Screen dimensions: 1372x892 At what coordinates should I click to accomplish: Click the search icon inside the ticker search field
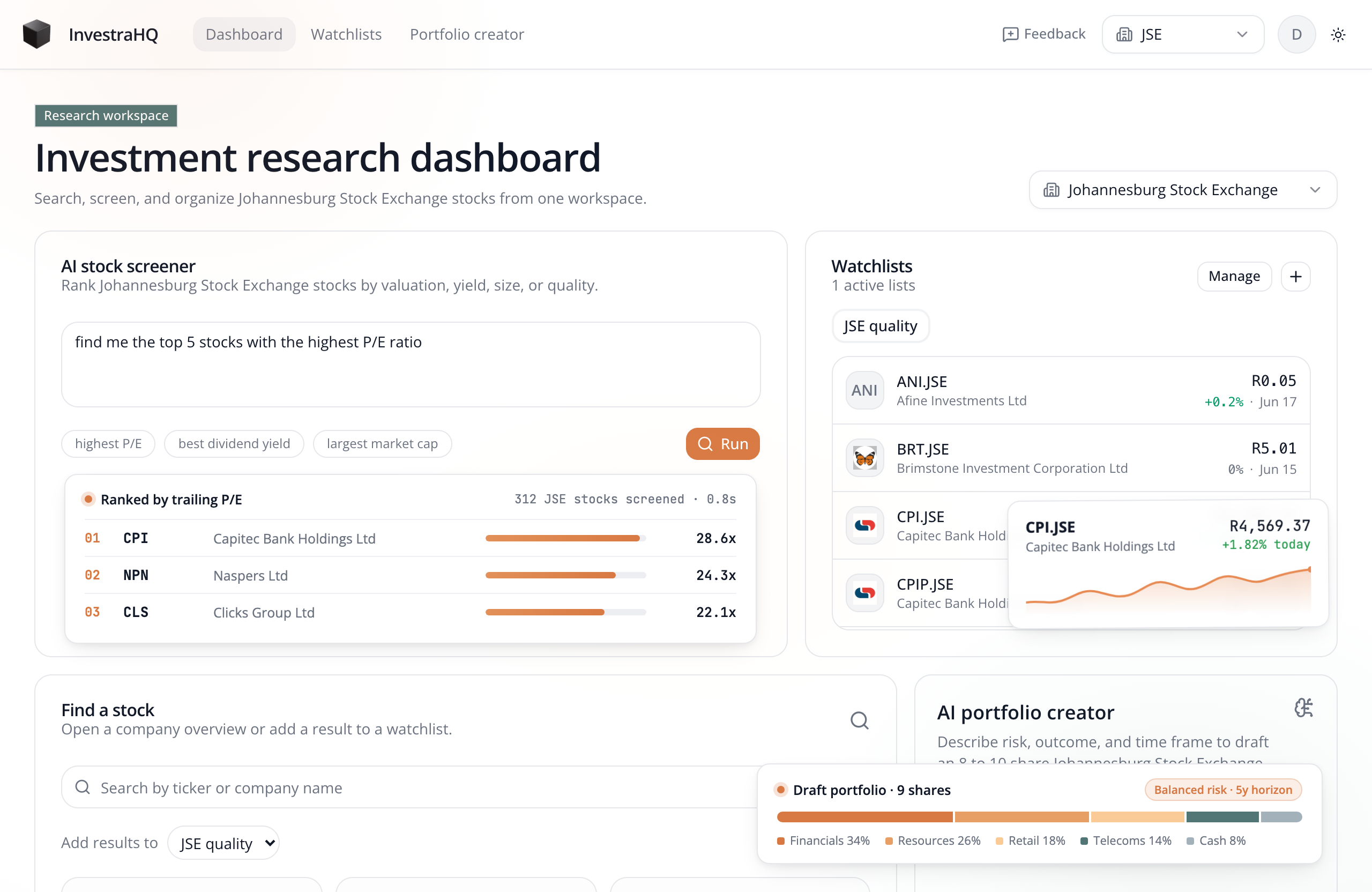[x=83, y=787]
